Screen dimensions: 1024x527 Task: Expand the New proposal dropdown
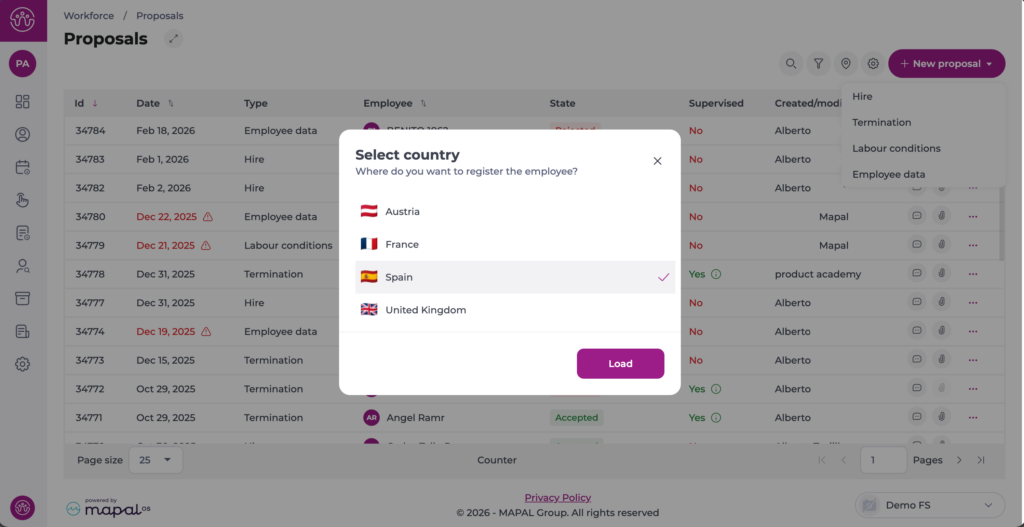pos(946,64)
